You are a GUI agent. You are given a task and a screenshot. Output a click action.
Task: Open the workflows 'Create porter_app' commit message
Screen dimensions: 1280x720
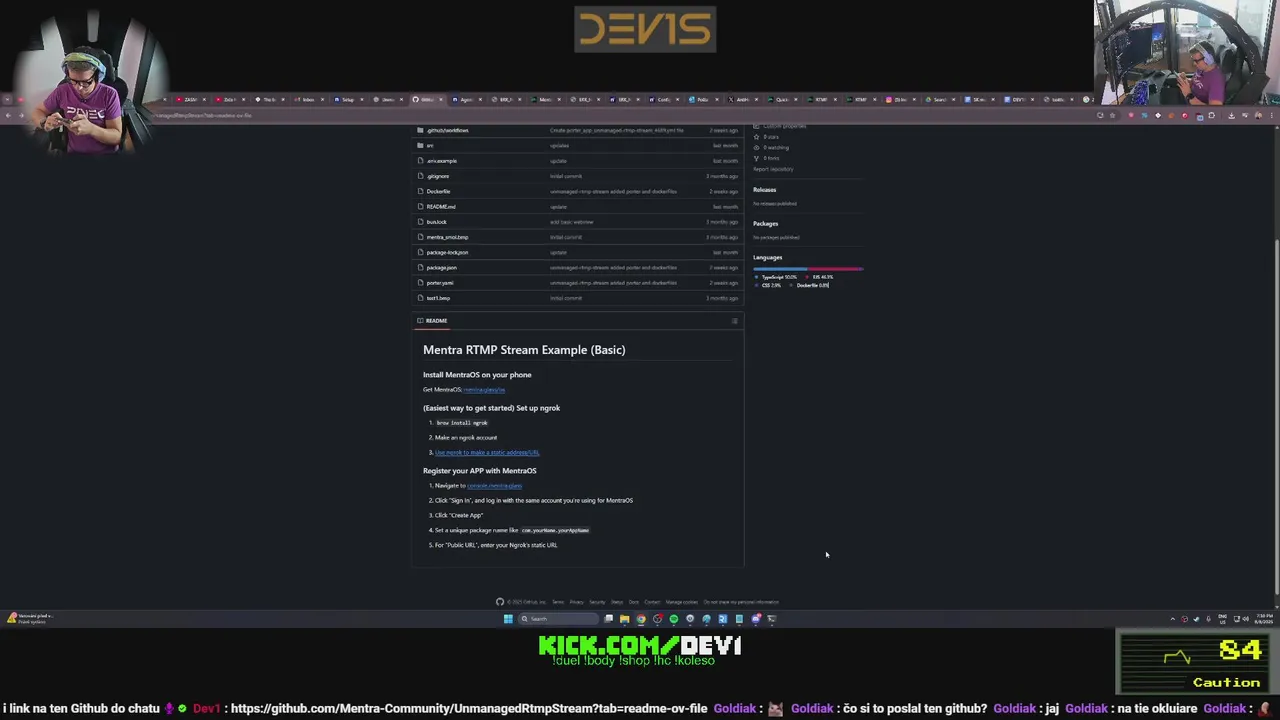(617, 130)
